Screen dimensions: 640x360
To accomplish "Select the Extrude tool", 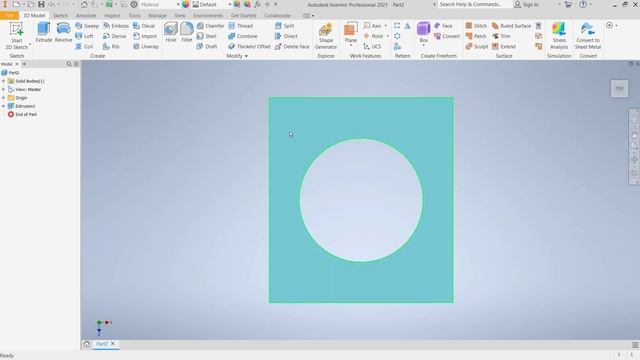I will (x=44, y=33).
